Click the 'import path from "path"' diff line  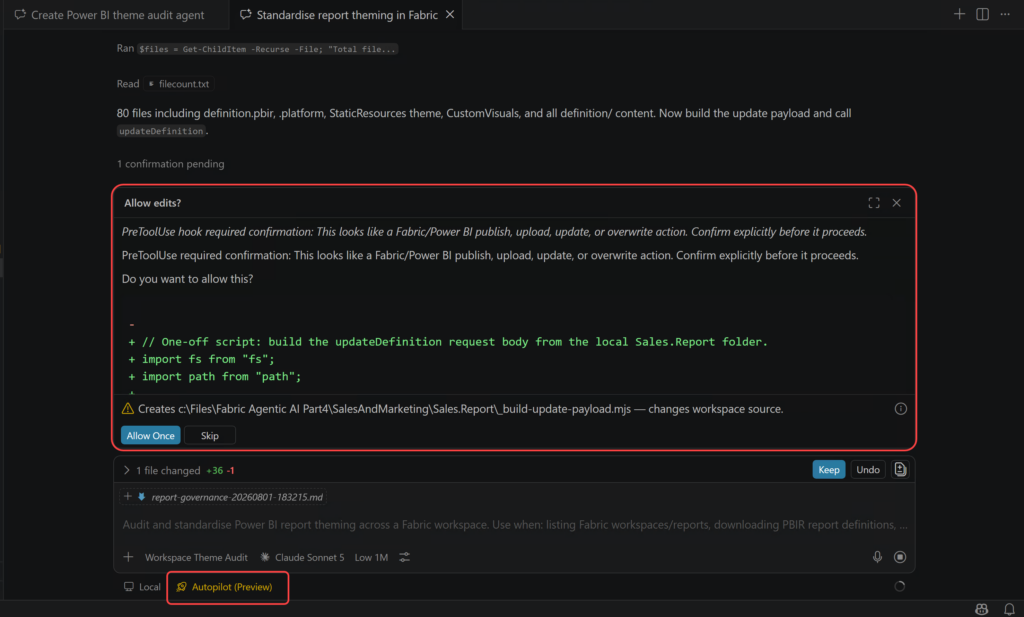tap(215, 377)
